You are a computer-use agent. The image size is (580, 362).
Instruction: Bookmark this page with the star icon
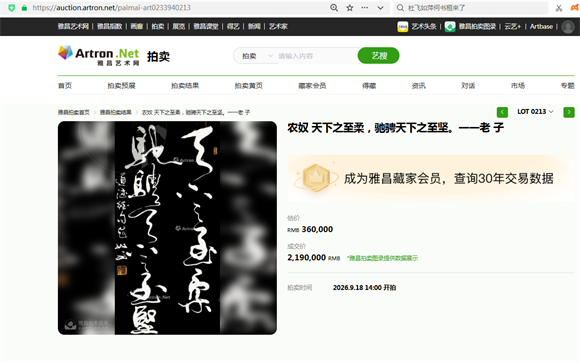(350, 8)
